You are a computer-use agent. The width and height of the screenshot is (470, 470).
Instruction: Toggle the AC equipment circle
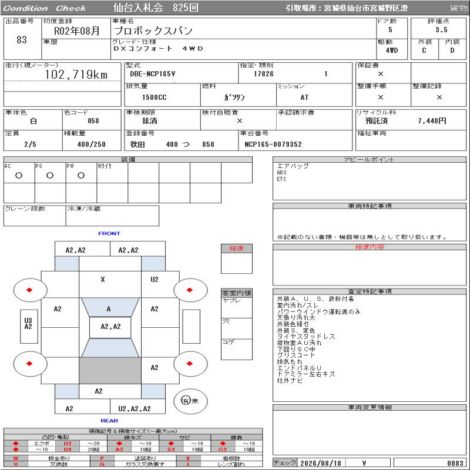pyautogui.click(x=19, y=175)
